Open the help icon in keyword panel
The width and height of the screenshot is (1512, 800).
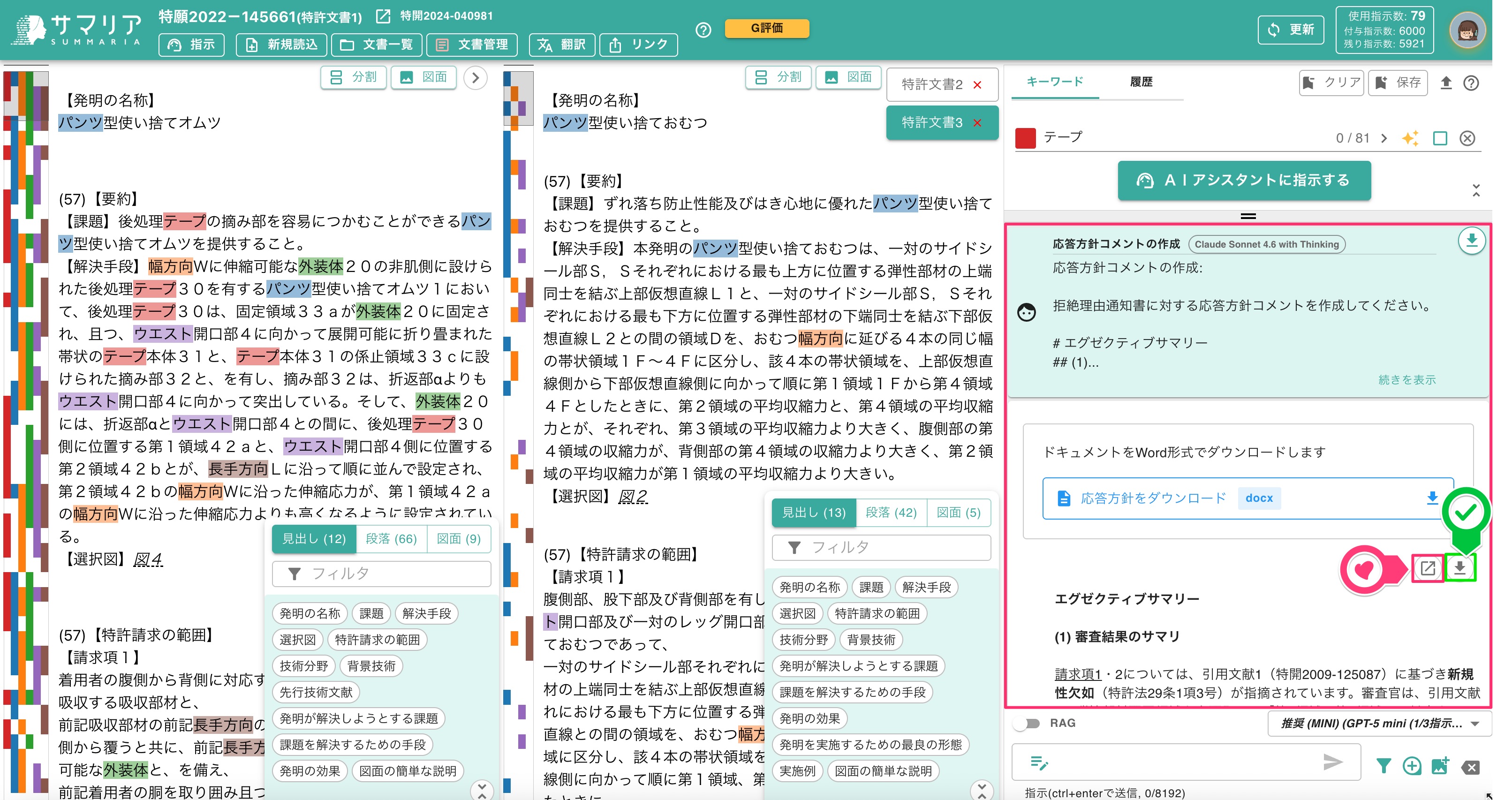(x=1470, y=83)
